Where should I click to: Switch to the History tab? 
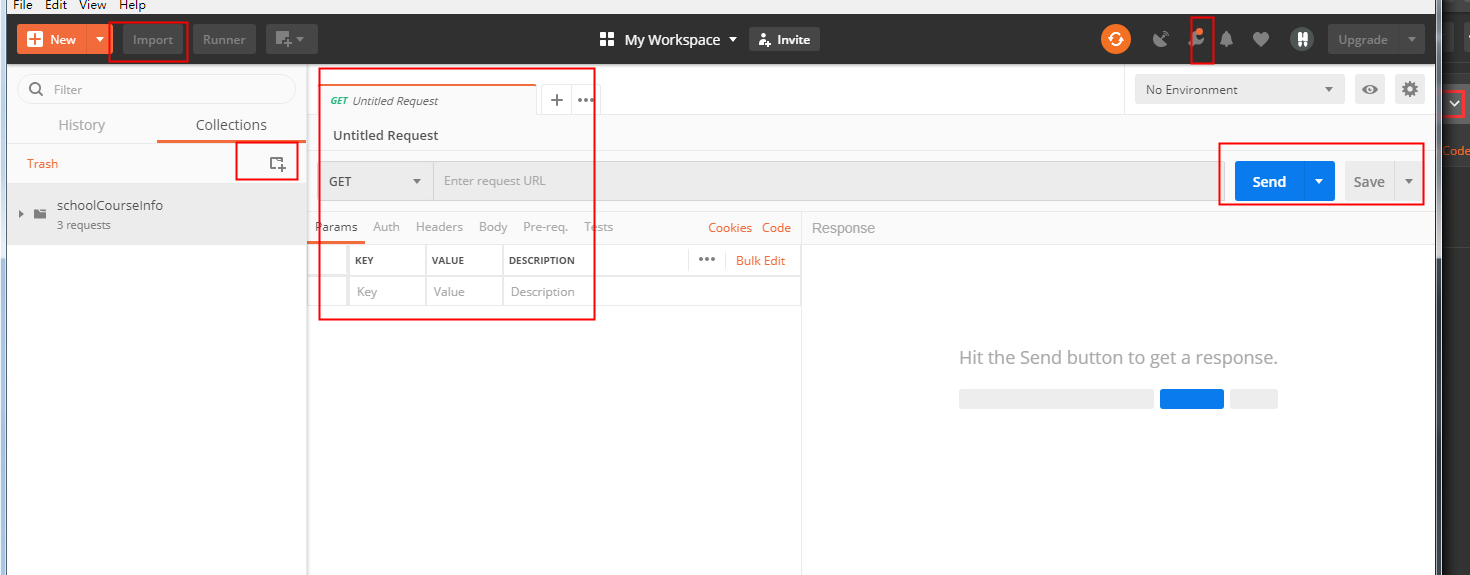pyautogui.click(x=82, y=125)
